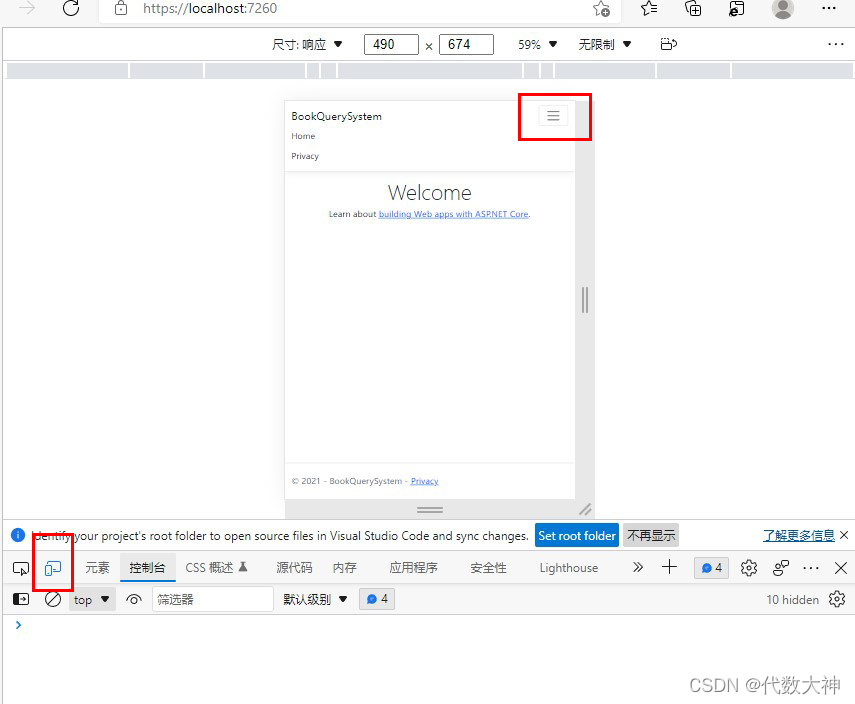Viewport: 855px width, 704px height.
Task: Open the Sources tab
Action: (294, 568)
